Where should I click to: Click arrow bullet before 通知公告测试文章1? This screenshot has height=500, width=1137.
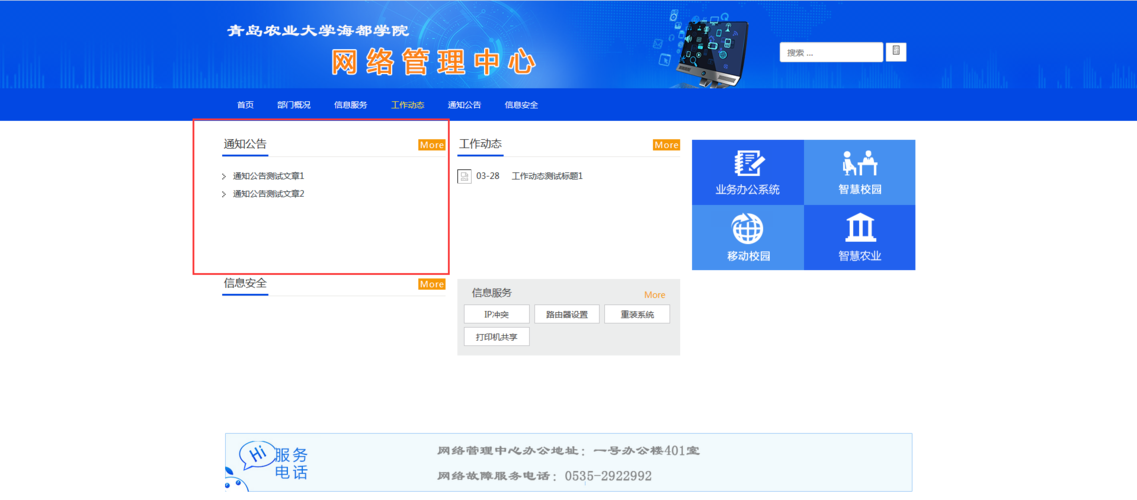tap(224, 176)
